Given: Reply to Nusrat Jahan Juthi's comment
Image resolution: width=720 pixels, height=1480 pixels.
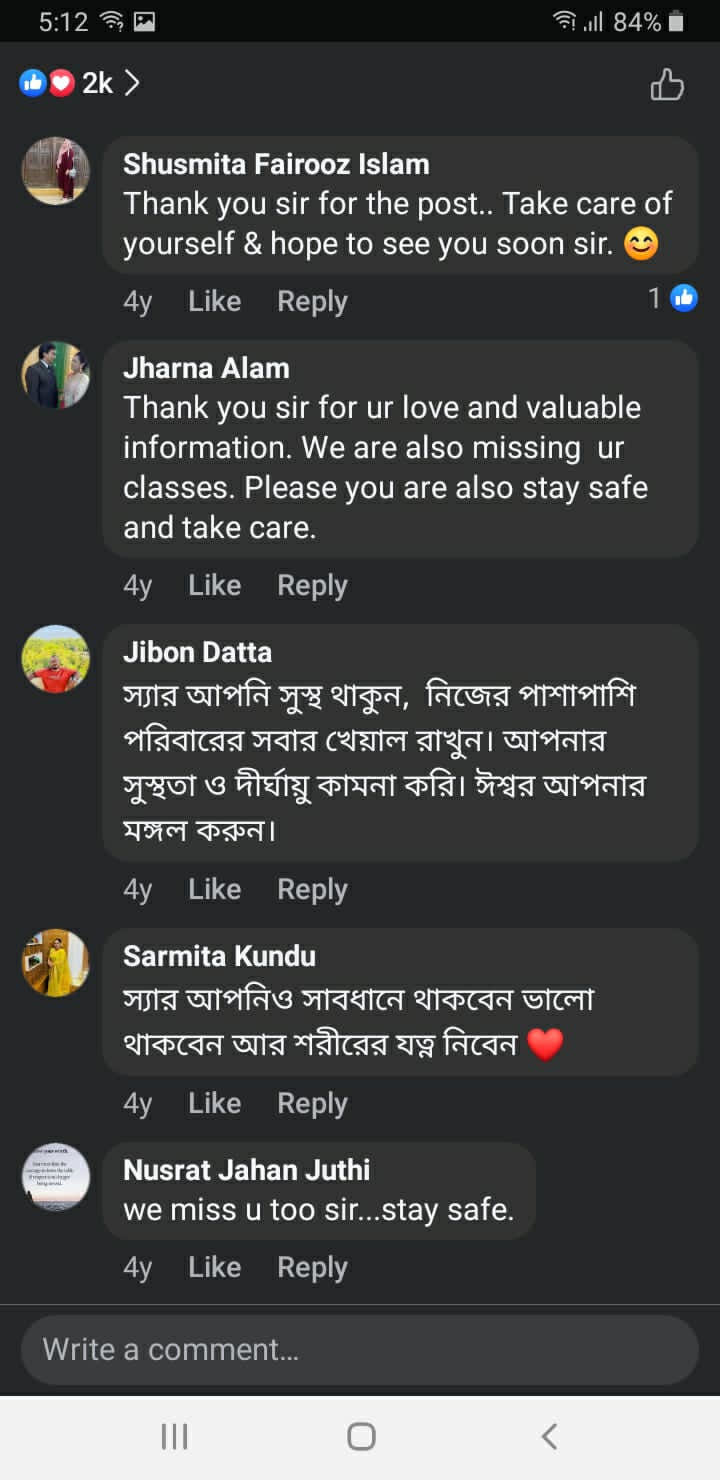Looking at the screenshot, I should coord(312,1268).
